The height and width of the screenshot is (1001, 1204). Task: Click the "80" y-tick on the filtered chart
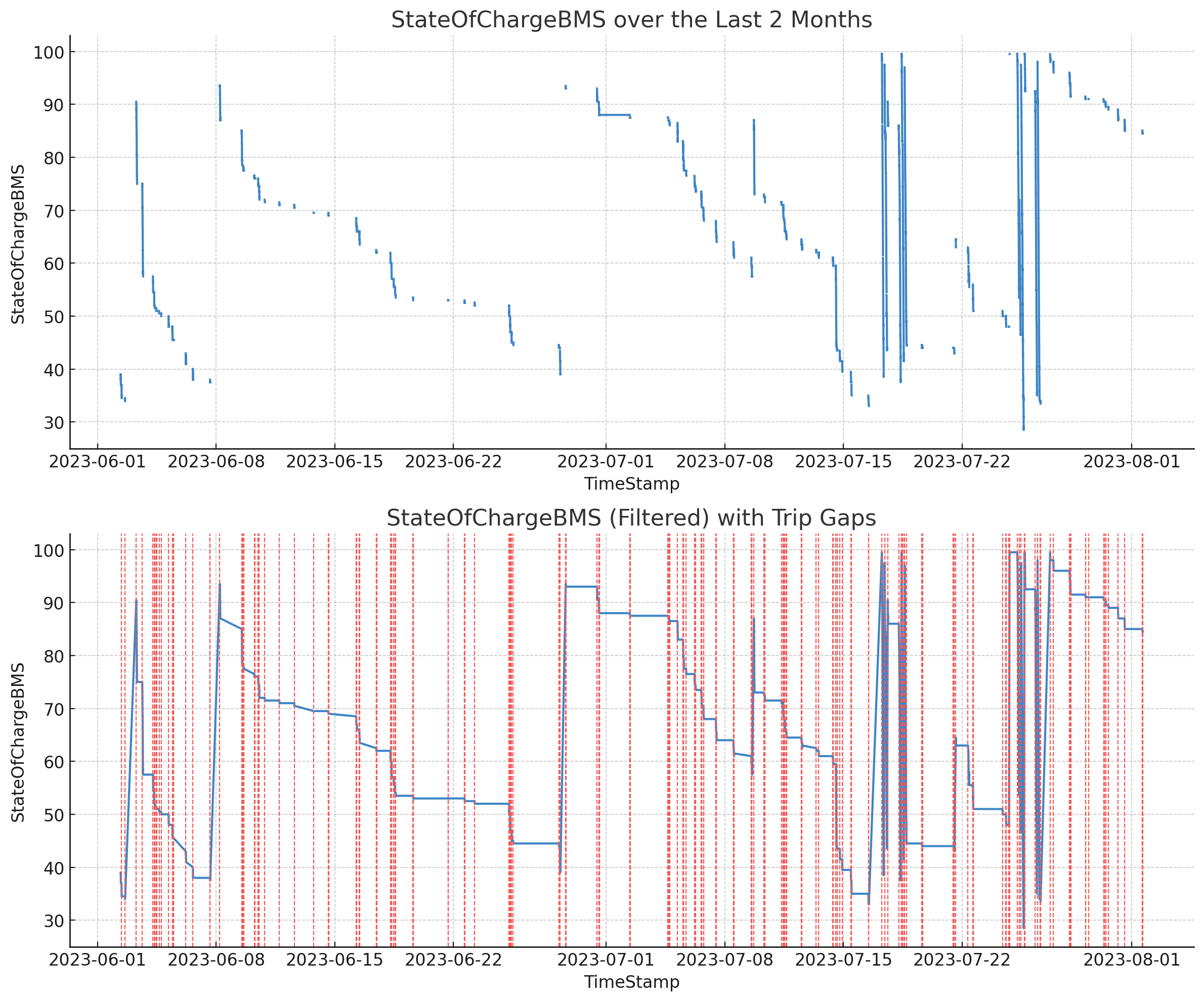(54, 657)
